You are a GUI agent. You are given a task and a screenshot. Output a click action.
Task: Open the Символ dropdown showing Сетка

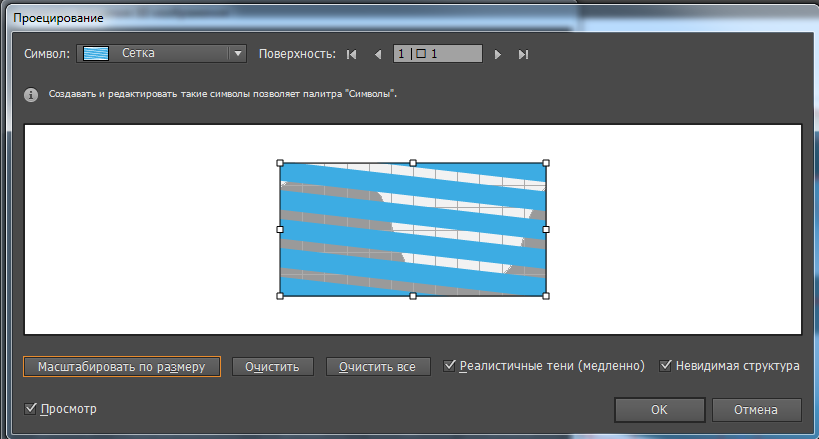coord(161,53)
